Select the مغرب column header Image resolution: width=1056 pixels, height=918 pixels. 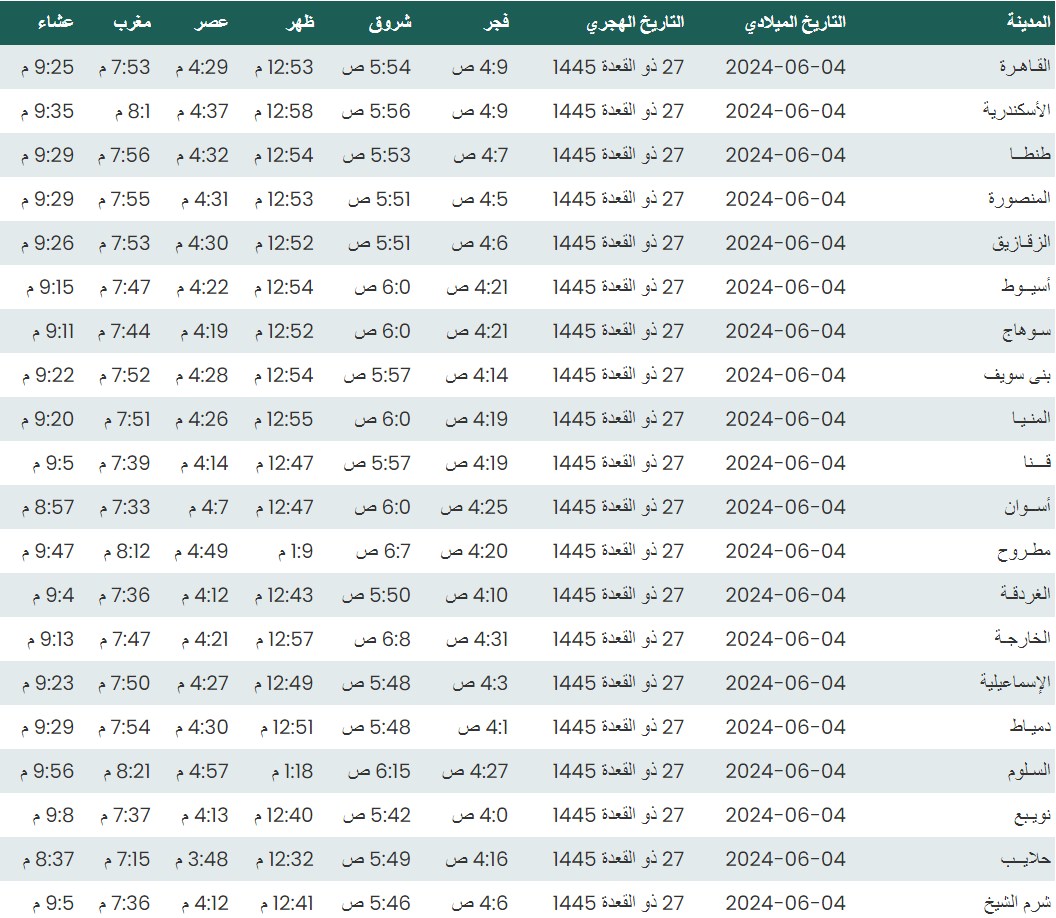pos(130,23)
